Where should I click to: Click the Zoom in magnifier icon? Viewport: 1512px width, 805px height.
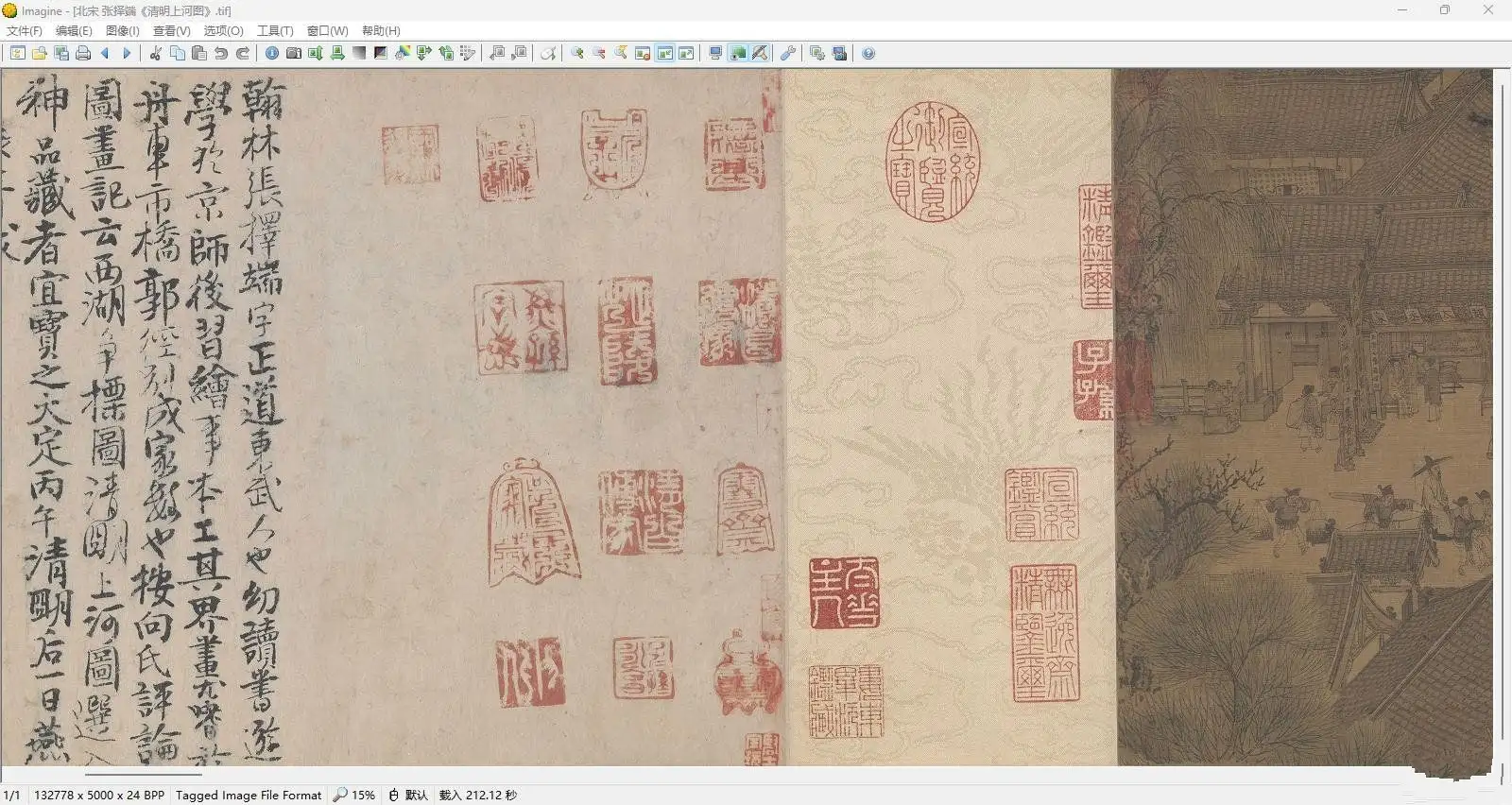tap(577, 53)
